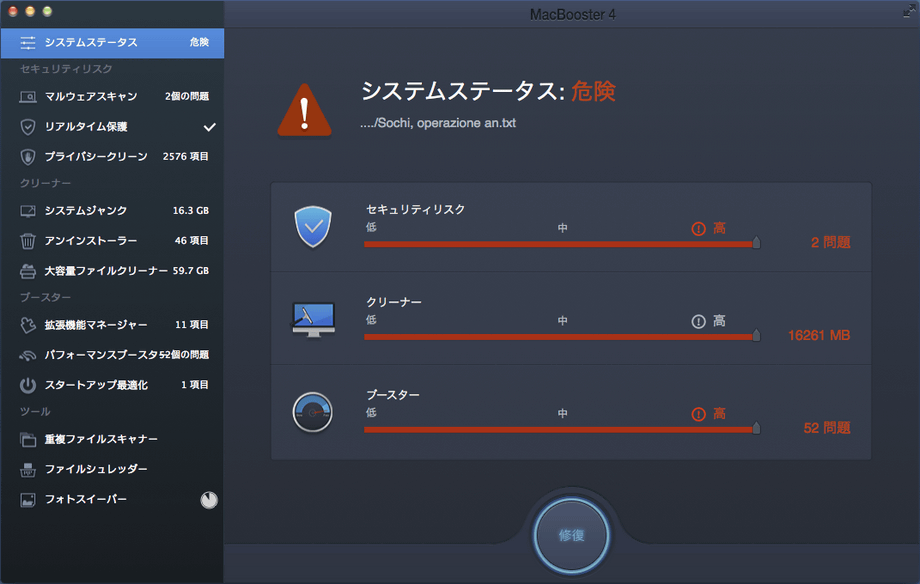
Task: Select 重複ファイルスキャナー tool
Action: tap(101, 439)
